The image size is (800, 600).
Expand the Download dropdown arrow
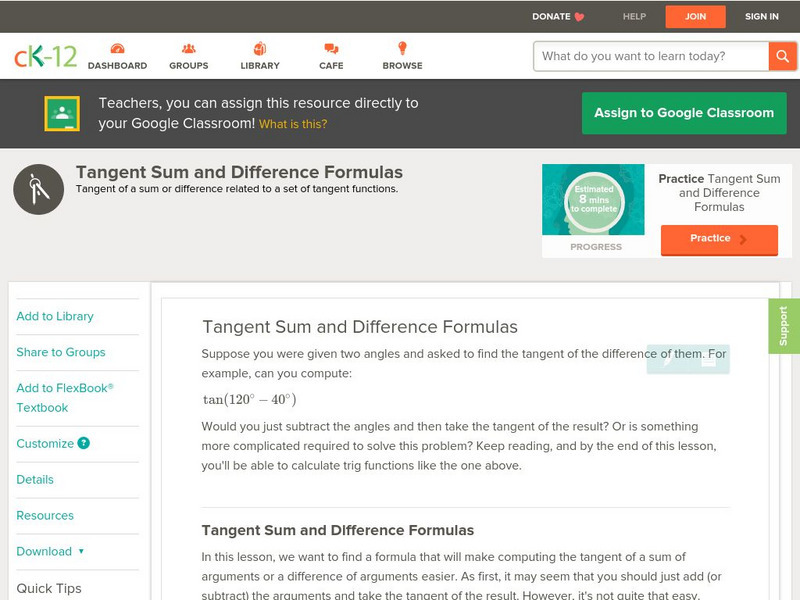[x=81, y=551]
